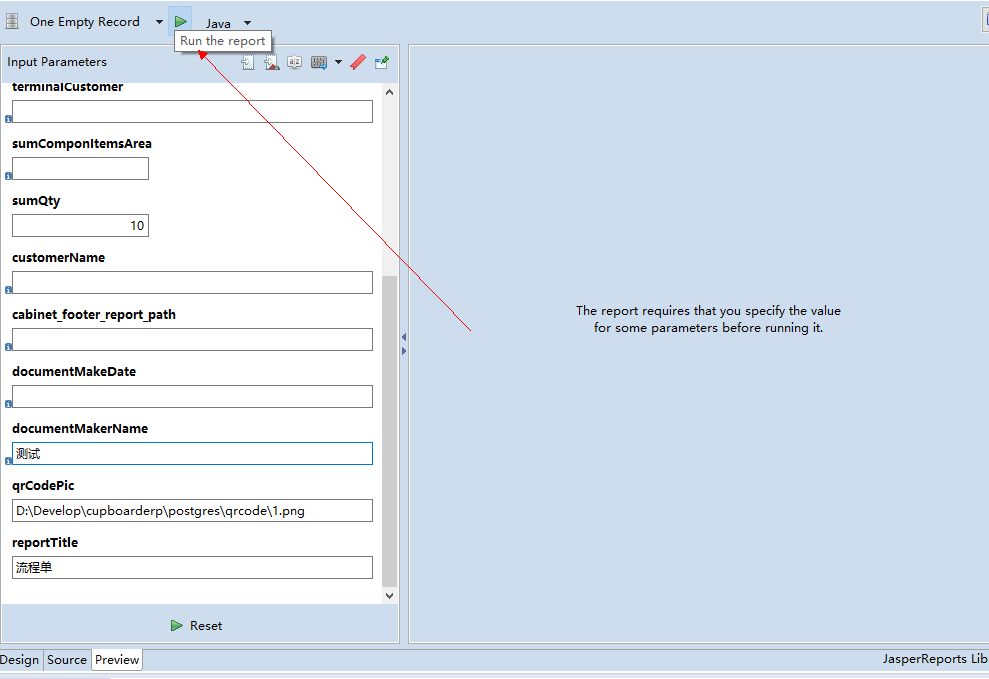Screen dimensions: 989x679
Task: Click the info indicator beside sumComponItemsArea field
Action: tap(8, 176)
